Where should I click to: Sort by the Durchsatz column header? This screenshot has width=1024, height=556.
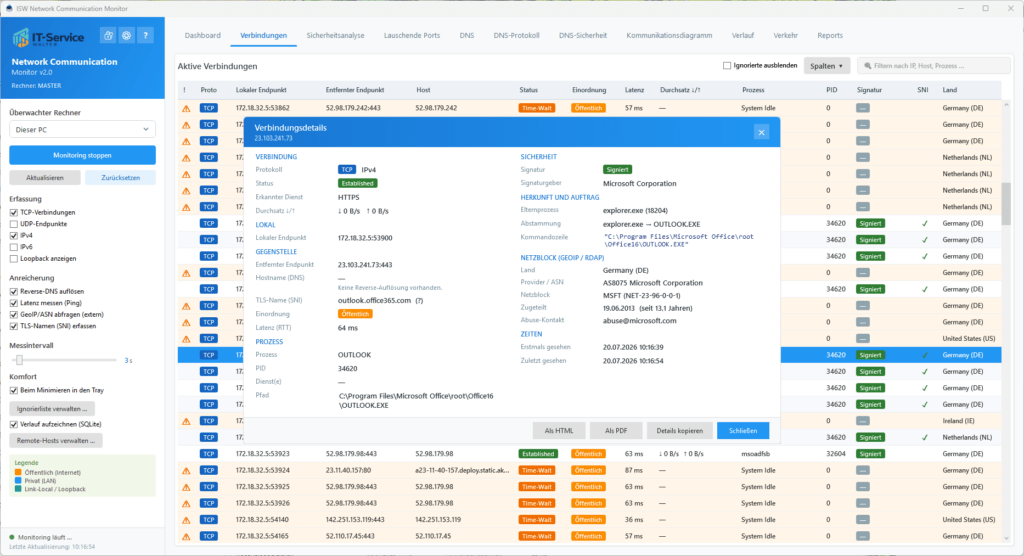pyautogui.click(x=680, y=90)
